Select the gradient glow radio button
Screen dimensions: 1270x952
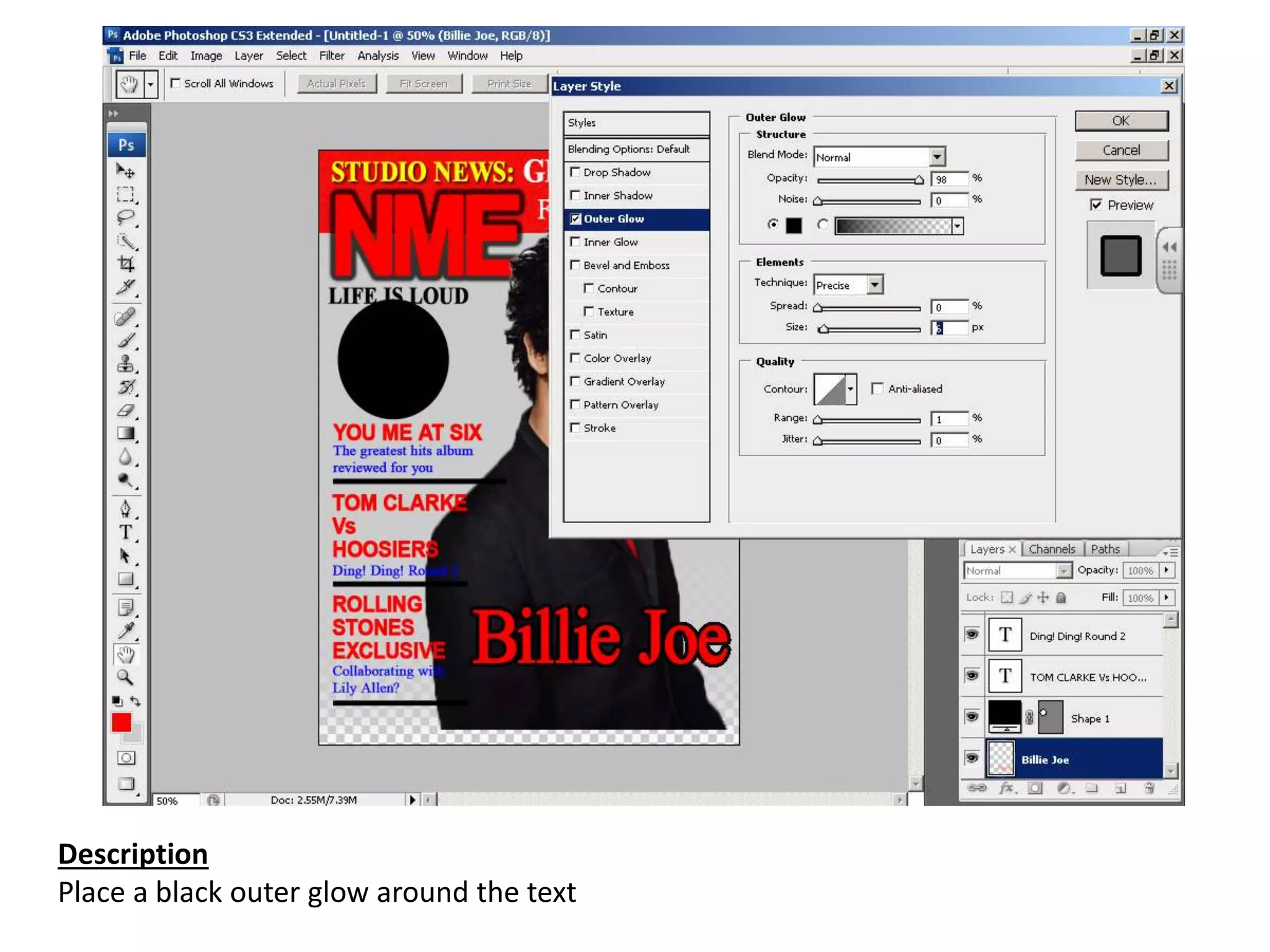(822, 225)
